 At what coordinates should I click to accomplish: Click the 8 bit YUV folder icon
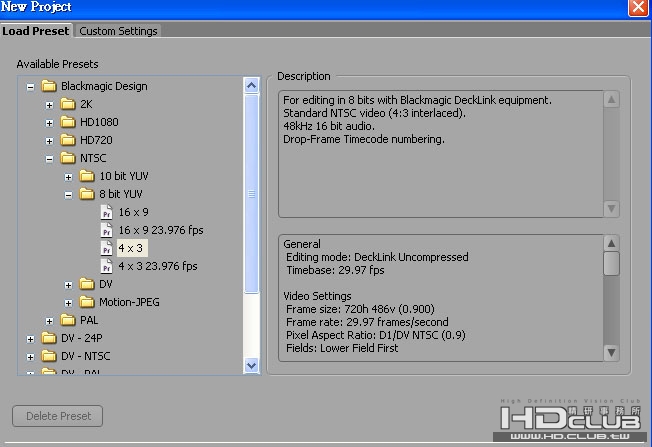87,194
